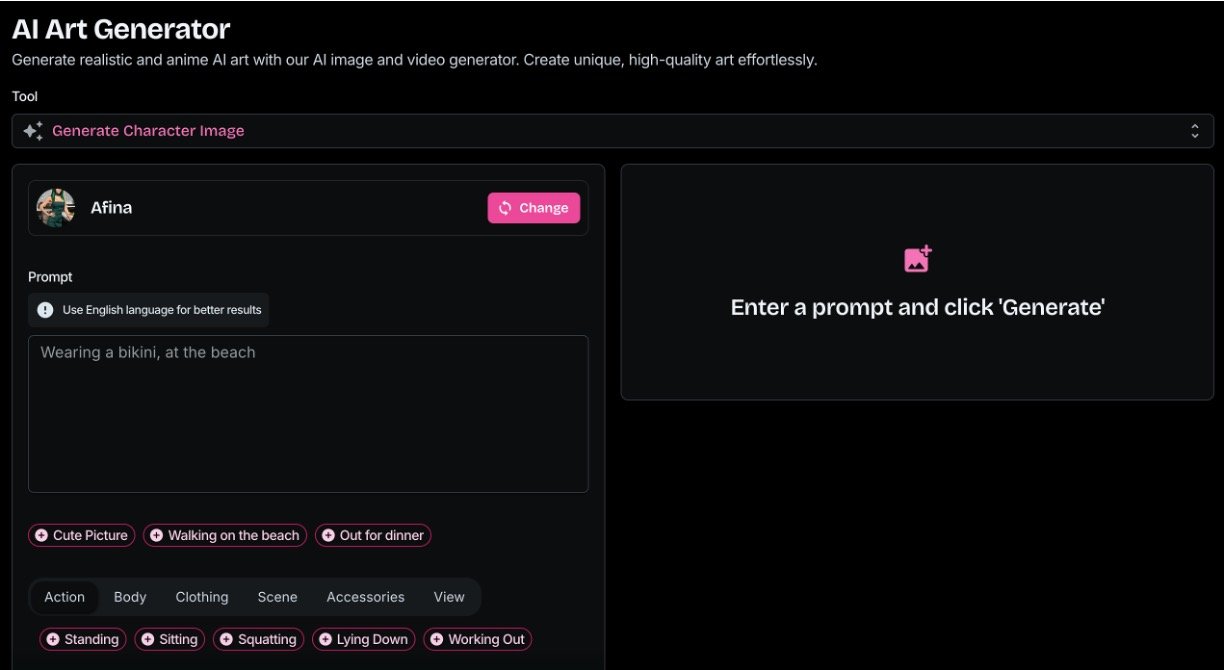
Task: Select the Accessories tab
Action: click(365, 597)
